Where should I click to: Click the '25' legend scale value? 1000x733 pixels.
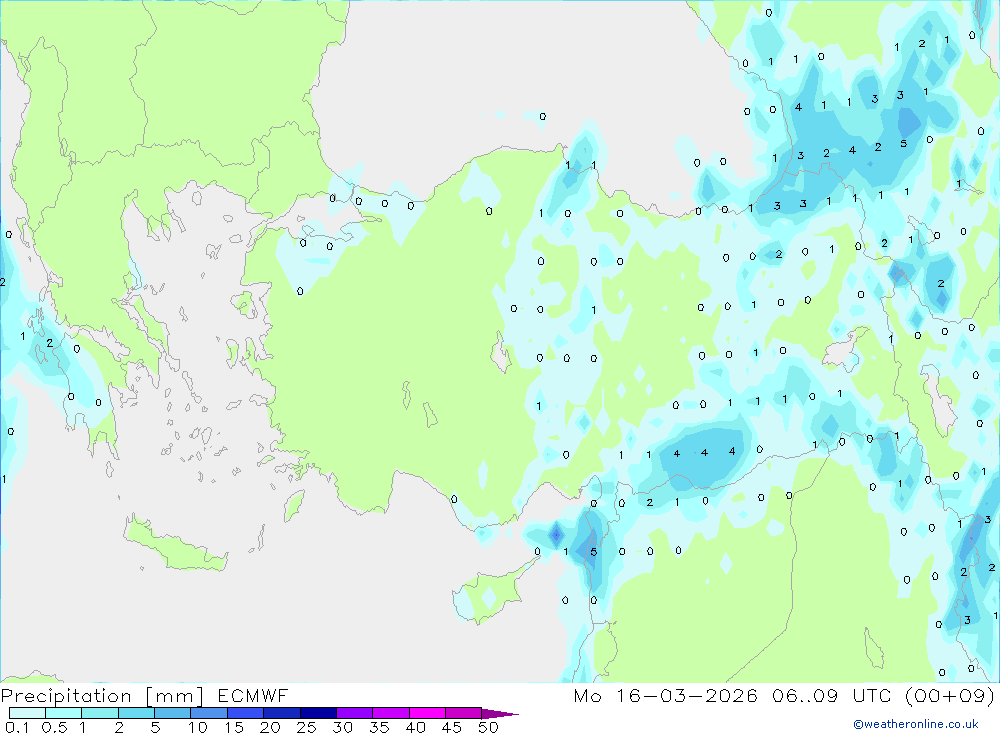point(306,727)
